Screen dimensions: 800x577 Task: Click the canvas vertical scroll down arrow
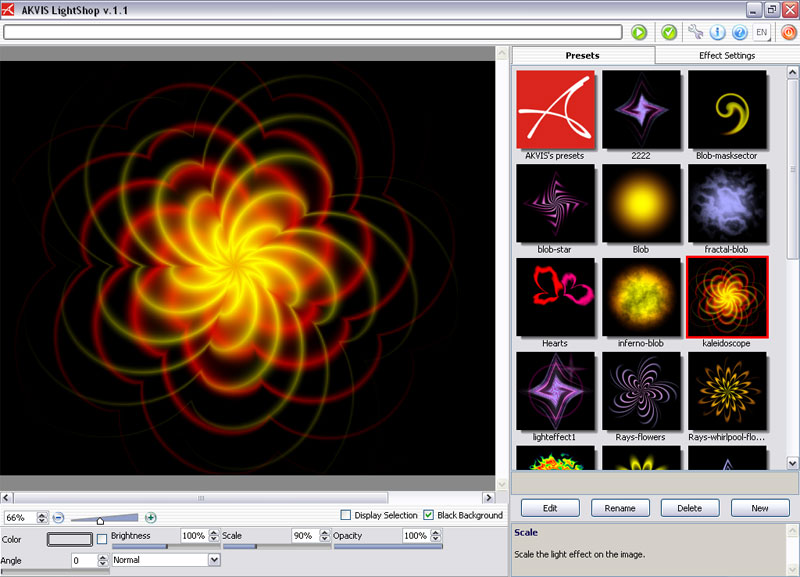click(502, 484)
